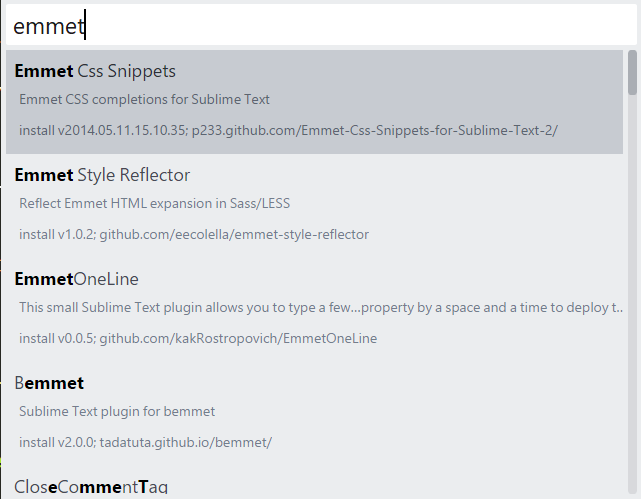Click 'Sublime Text plugin for bemmet' description
The width and height of the screenshot is (641, 499).
(117, 411)
